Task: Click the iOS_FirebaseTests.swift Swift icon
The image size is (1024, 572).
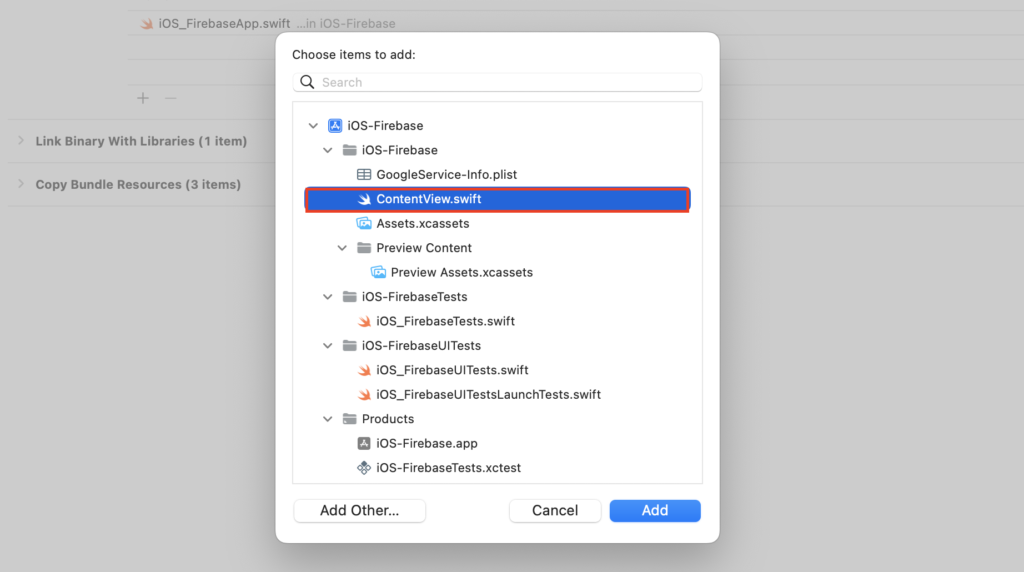Action: point(364,322)
